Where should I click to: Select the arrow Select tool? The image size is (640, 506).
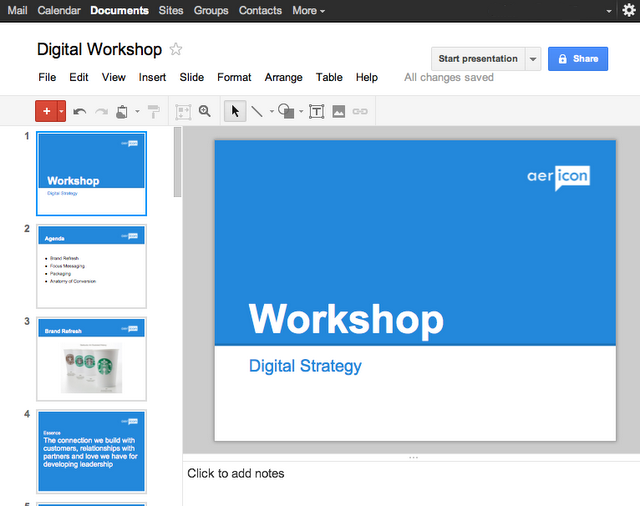(x=235, y=111)
